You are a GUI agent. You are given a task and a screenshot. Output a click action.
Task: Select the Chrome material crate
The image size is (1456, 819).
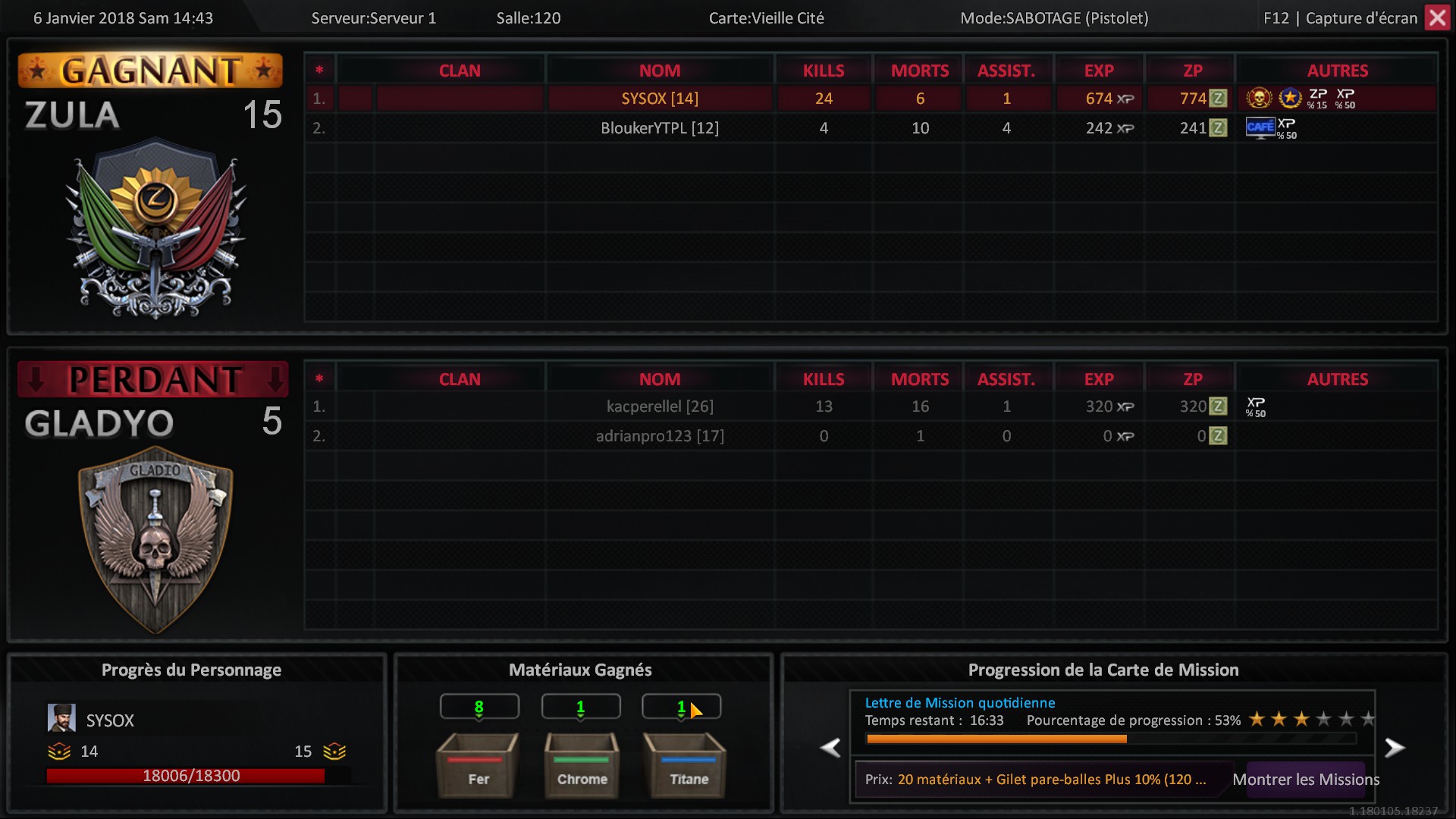582,764
